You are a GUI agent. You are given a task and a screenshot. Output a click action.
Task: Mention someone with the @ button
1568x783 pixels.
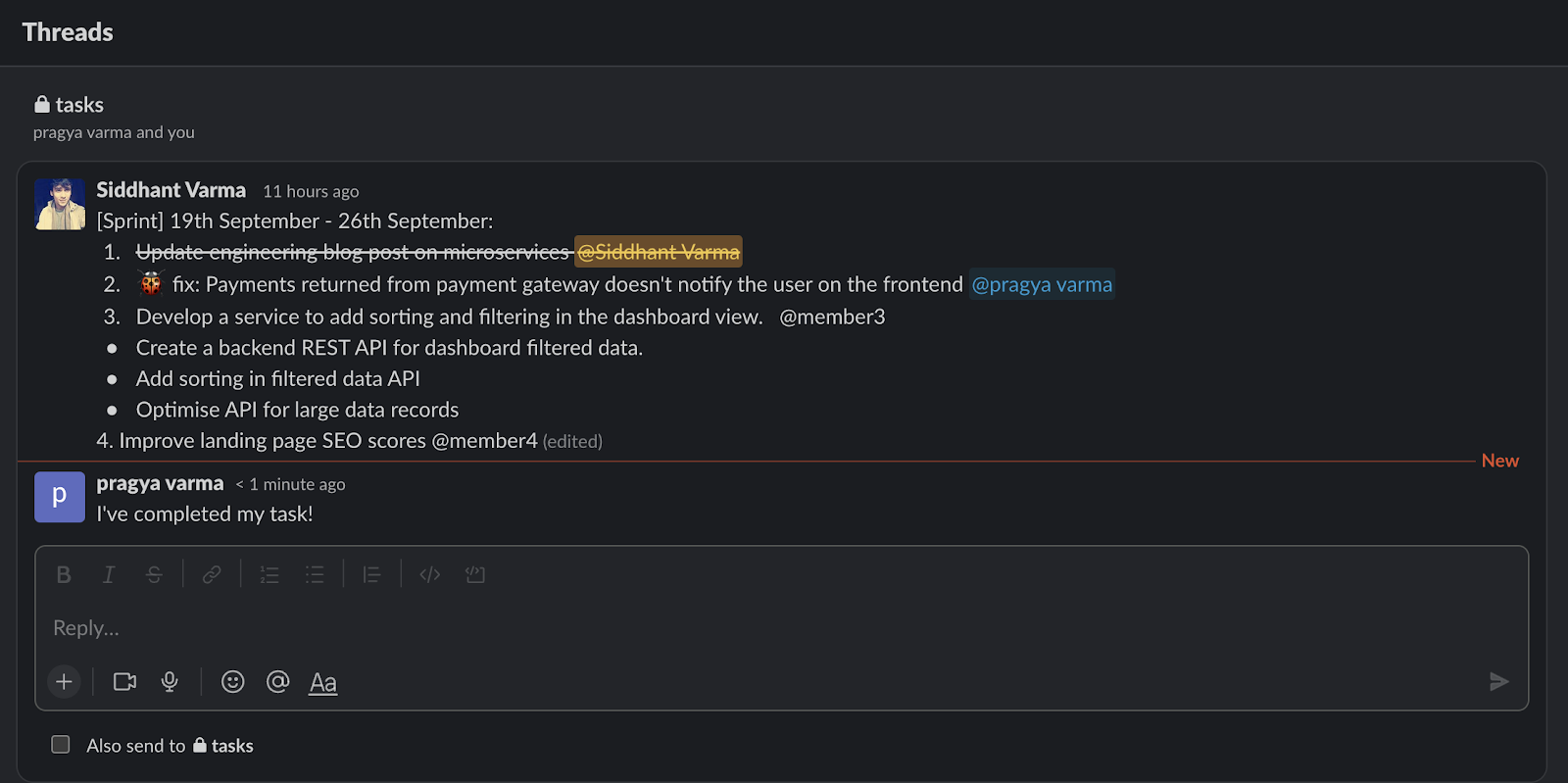(278, 682)
